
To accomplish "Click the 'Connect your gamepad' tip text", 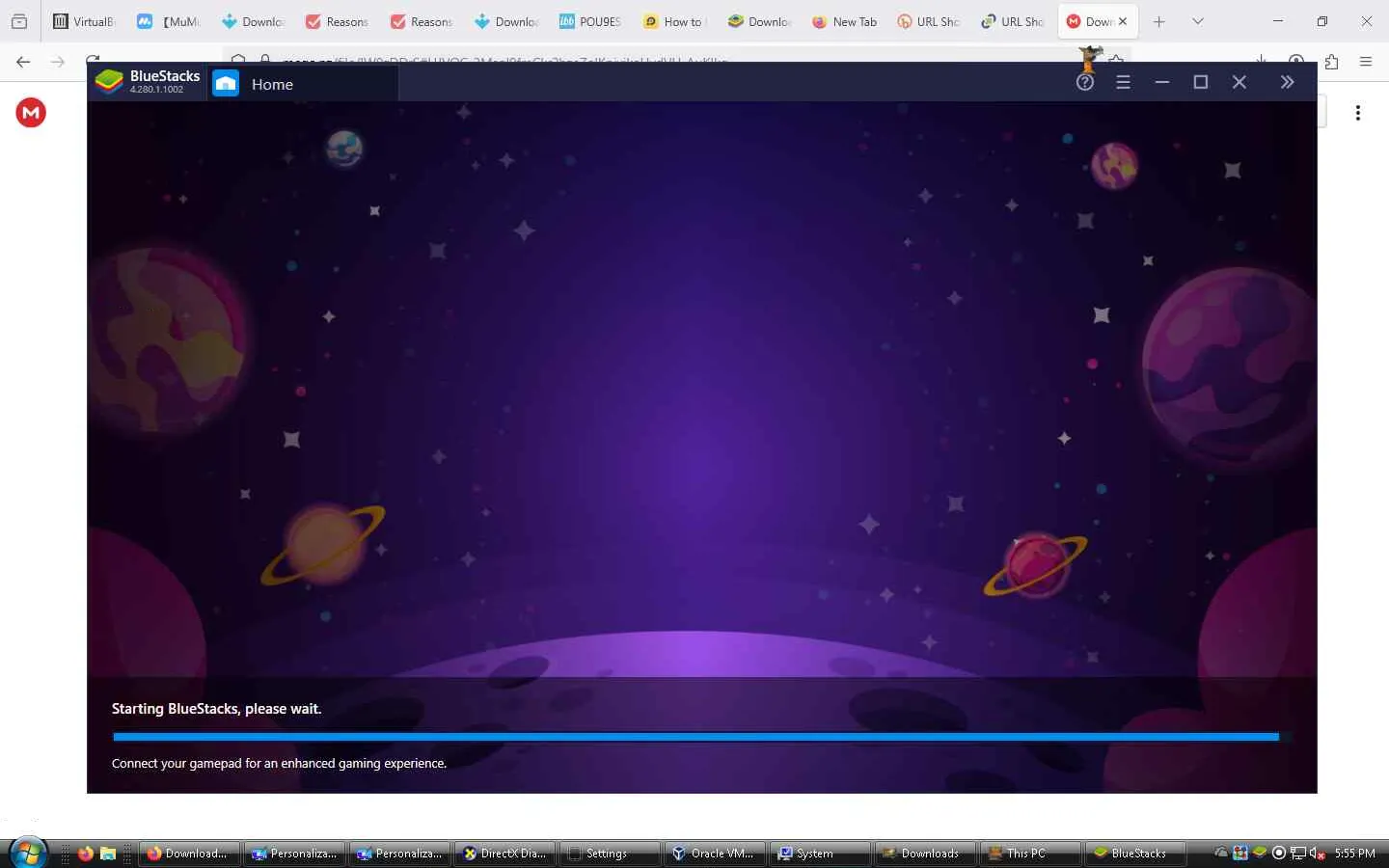I will [x=279, y=763].
